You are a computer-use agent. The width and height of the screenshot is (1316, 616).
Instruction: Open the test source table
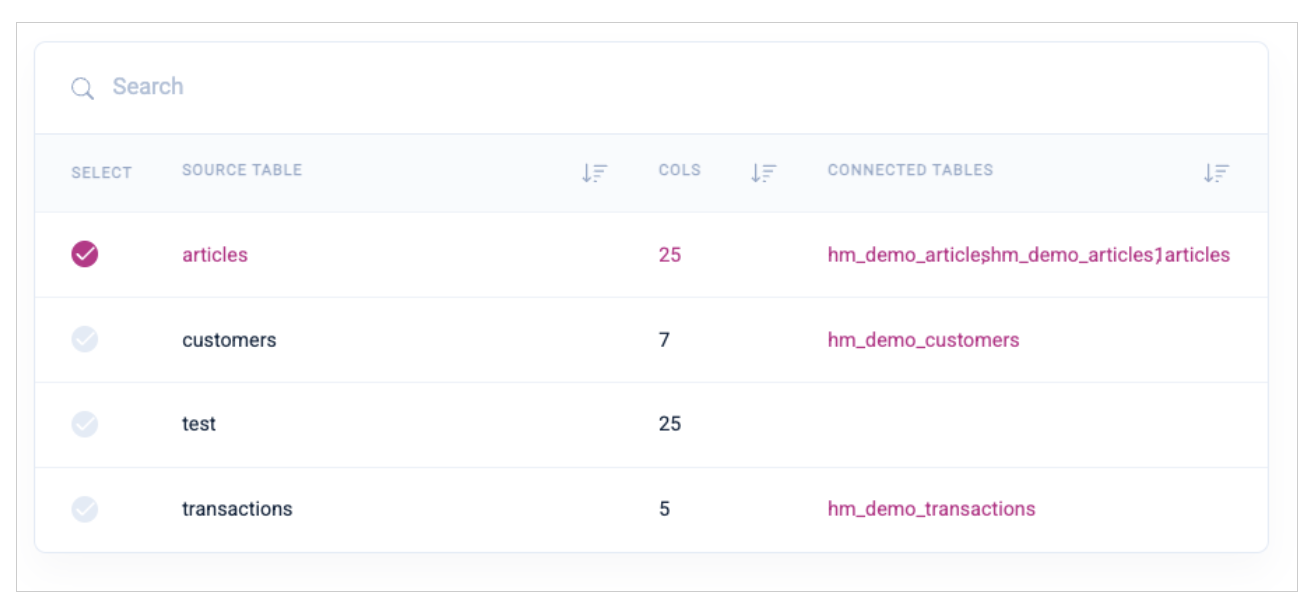click(199, 424)
